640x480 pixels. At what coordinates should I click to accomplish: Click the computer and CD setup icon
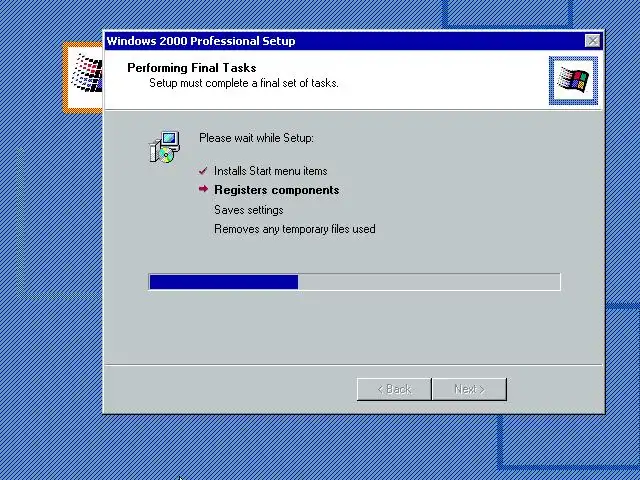[164, 147]
